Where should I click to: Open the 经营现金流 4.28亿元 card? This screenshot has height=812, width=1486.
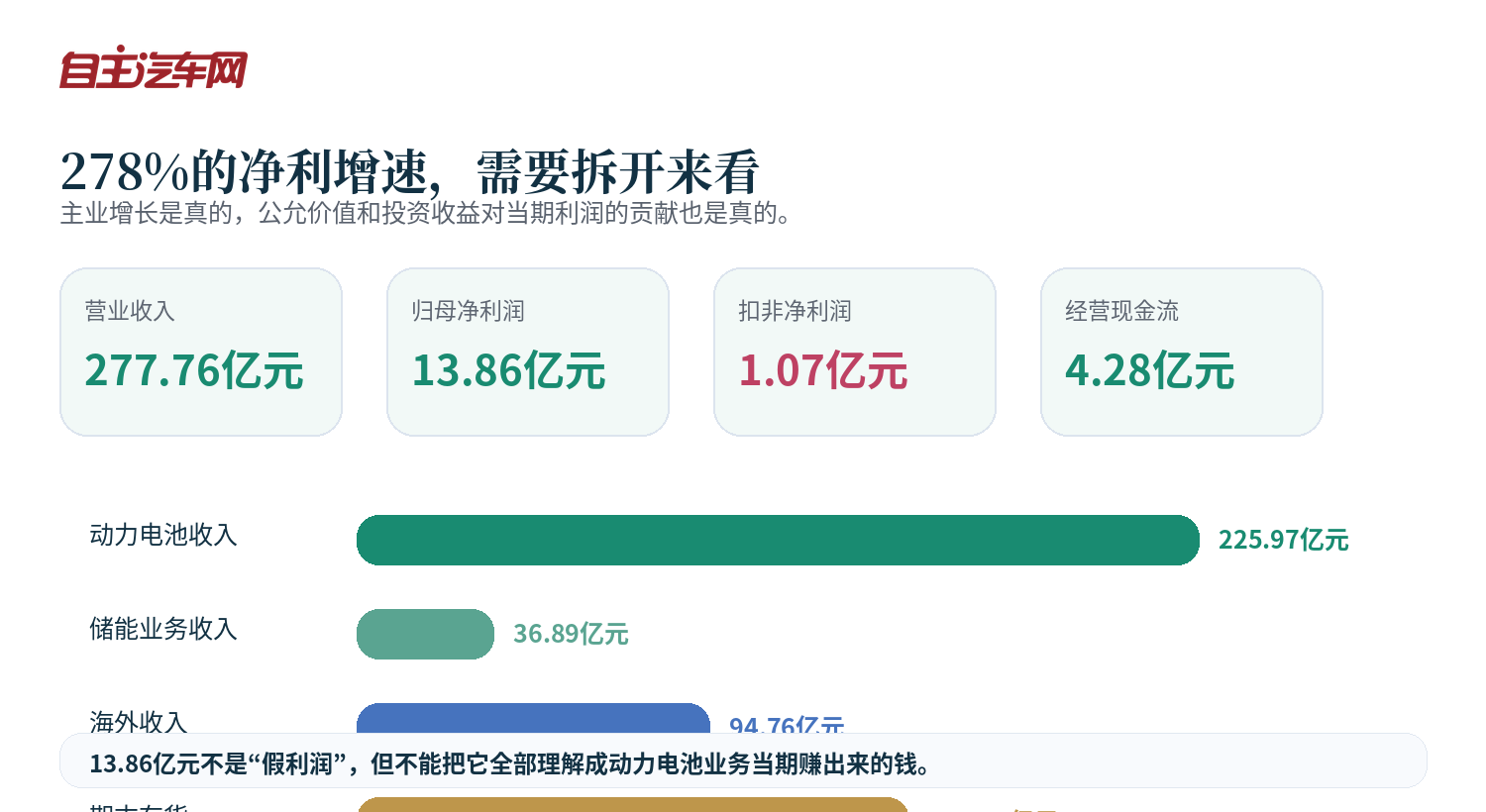1182,352
